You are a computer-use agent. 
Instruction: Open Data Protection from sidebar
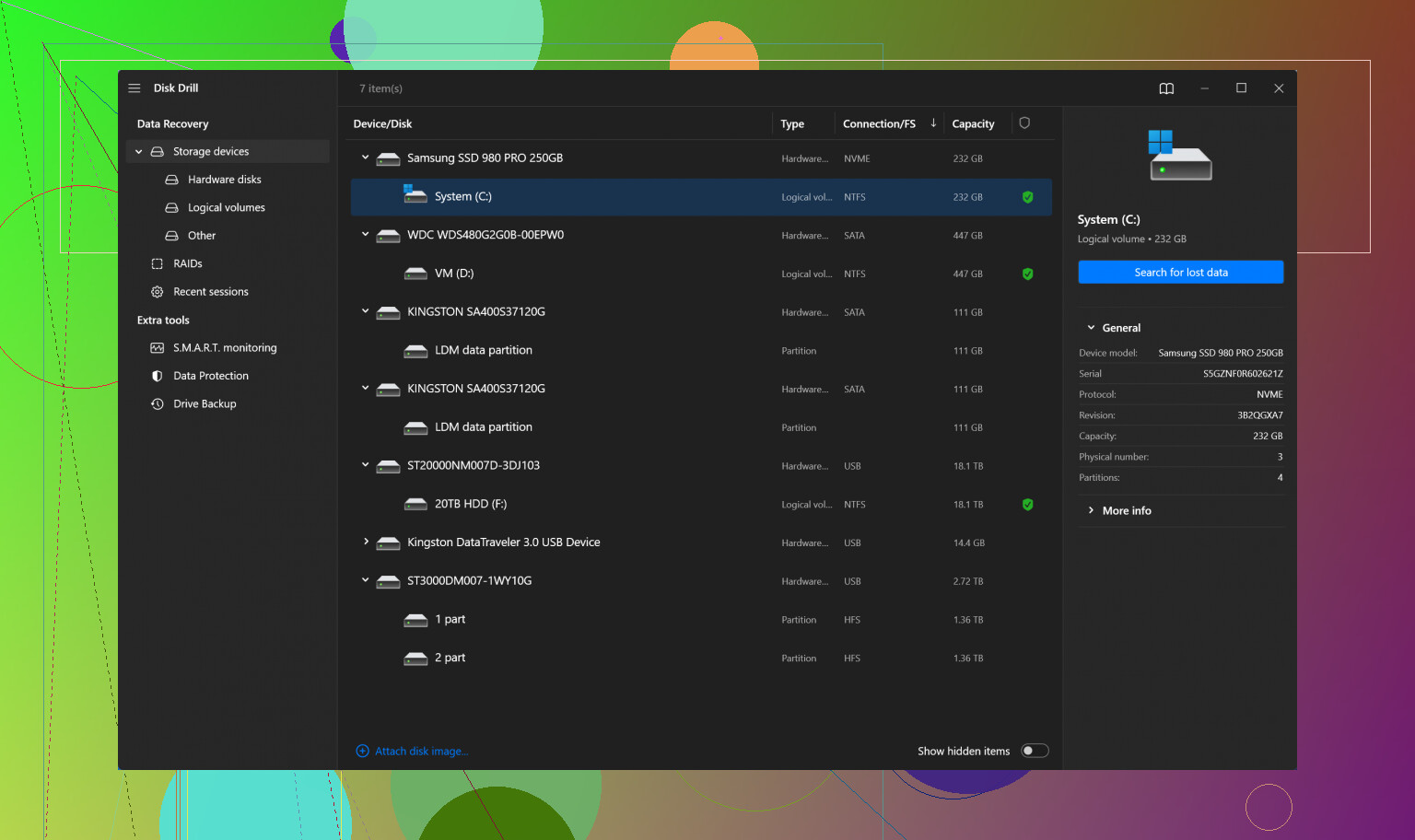point(210,376)
